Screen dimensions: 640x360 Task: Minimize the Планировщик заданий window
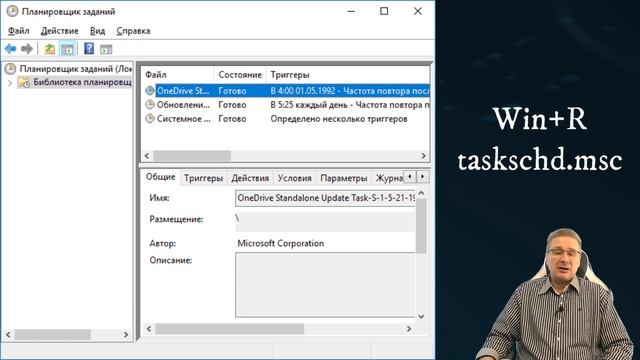[x=351, y=11]
